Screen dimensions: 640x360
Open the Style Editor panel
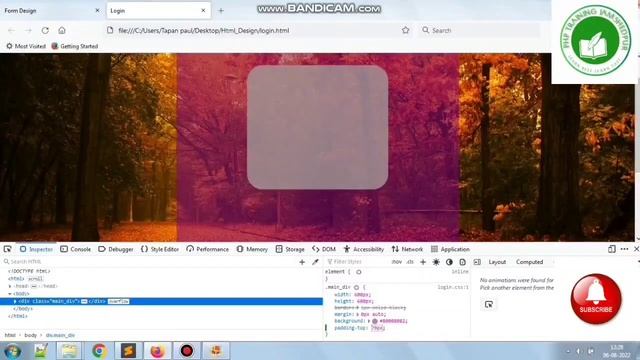click(160, 249)
